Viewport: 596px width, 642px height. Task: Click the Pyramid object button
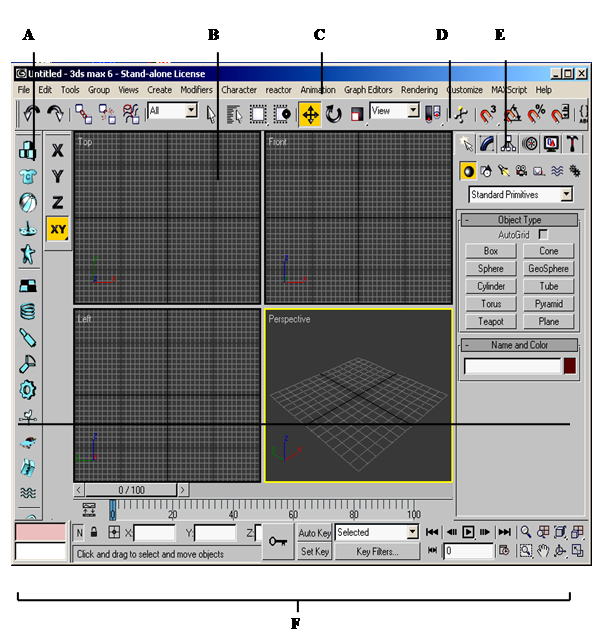click(x=549, y=304)
